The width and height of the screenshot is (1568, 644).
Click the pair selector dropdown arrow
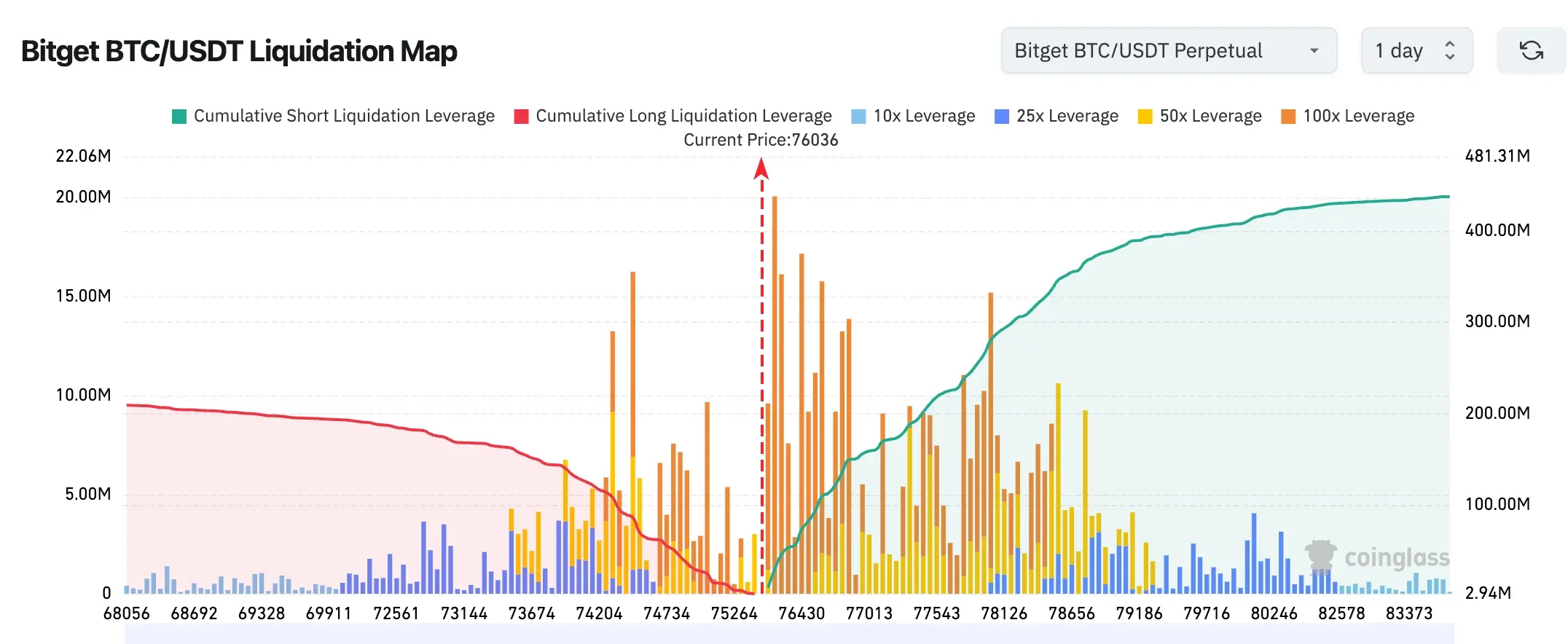click(x=1314, y=51)
